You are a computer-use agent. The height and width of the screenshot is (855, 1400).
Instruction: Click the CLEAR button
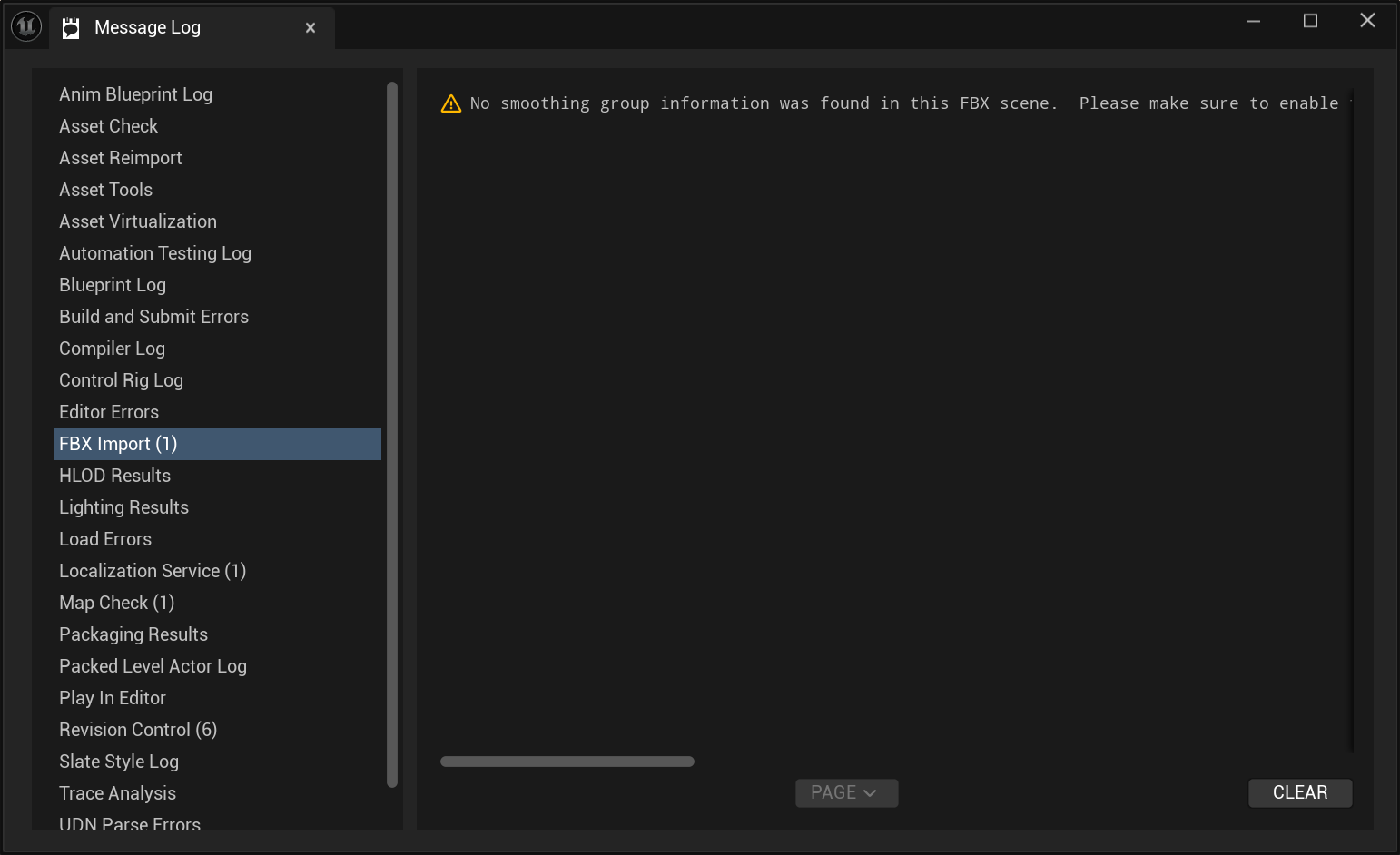coord(1299,792)
